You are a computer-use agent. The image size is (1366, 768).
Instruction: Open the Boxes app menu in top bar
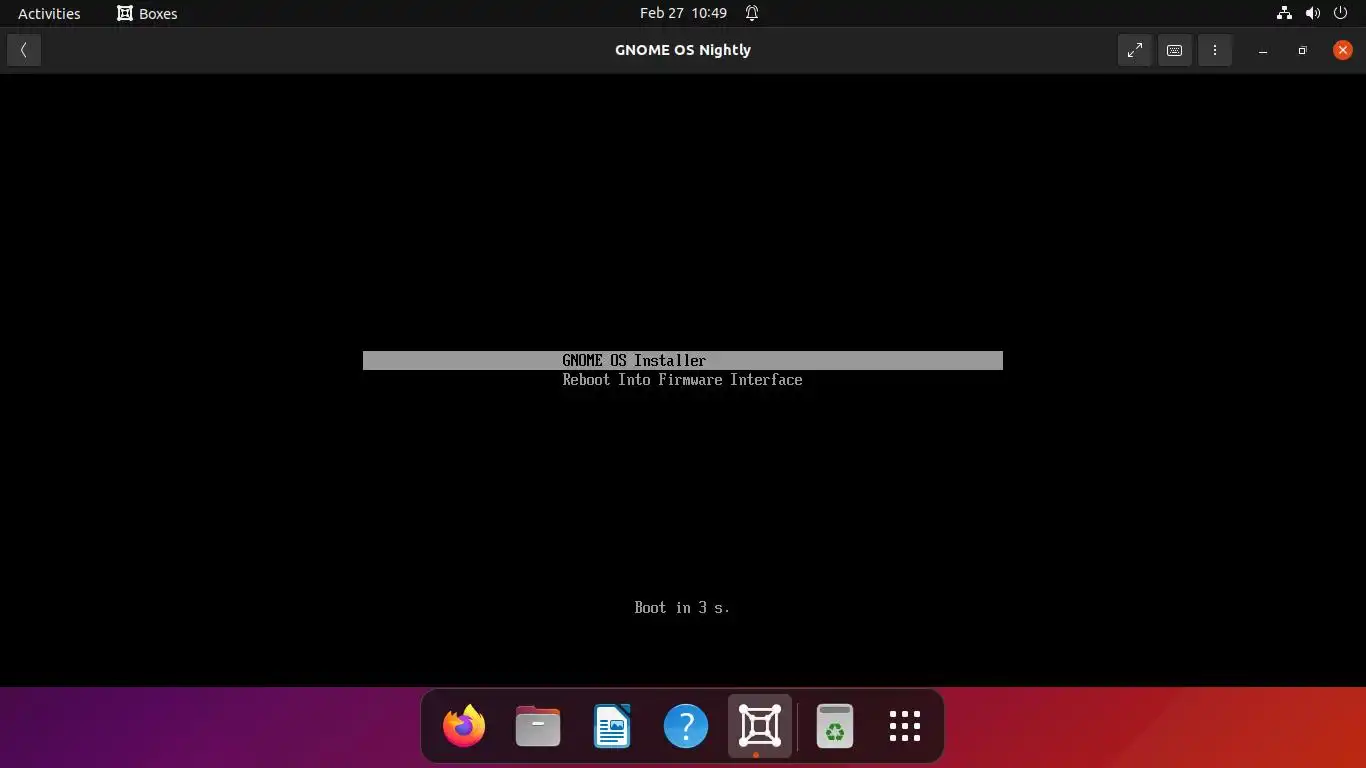pos(147,13)
